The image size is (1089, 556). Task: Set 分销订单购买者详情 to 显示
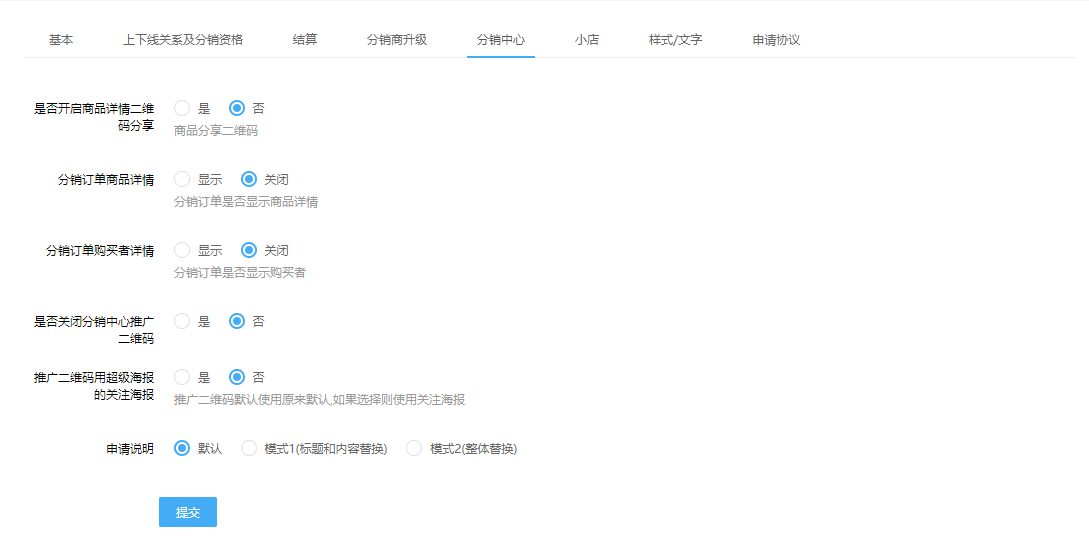(182, 250)
